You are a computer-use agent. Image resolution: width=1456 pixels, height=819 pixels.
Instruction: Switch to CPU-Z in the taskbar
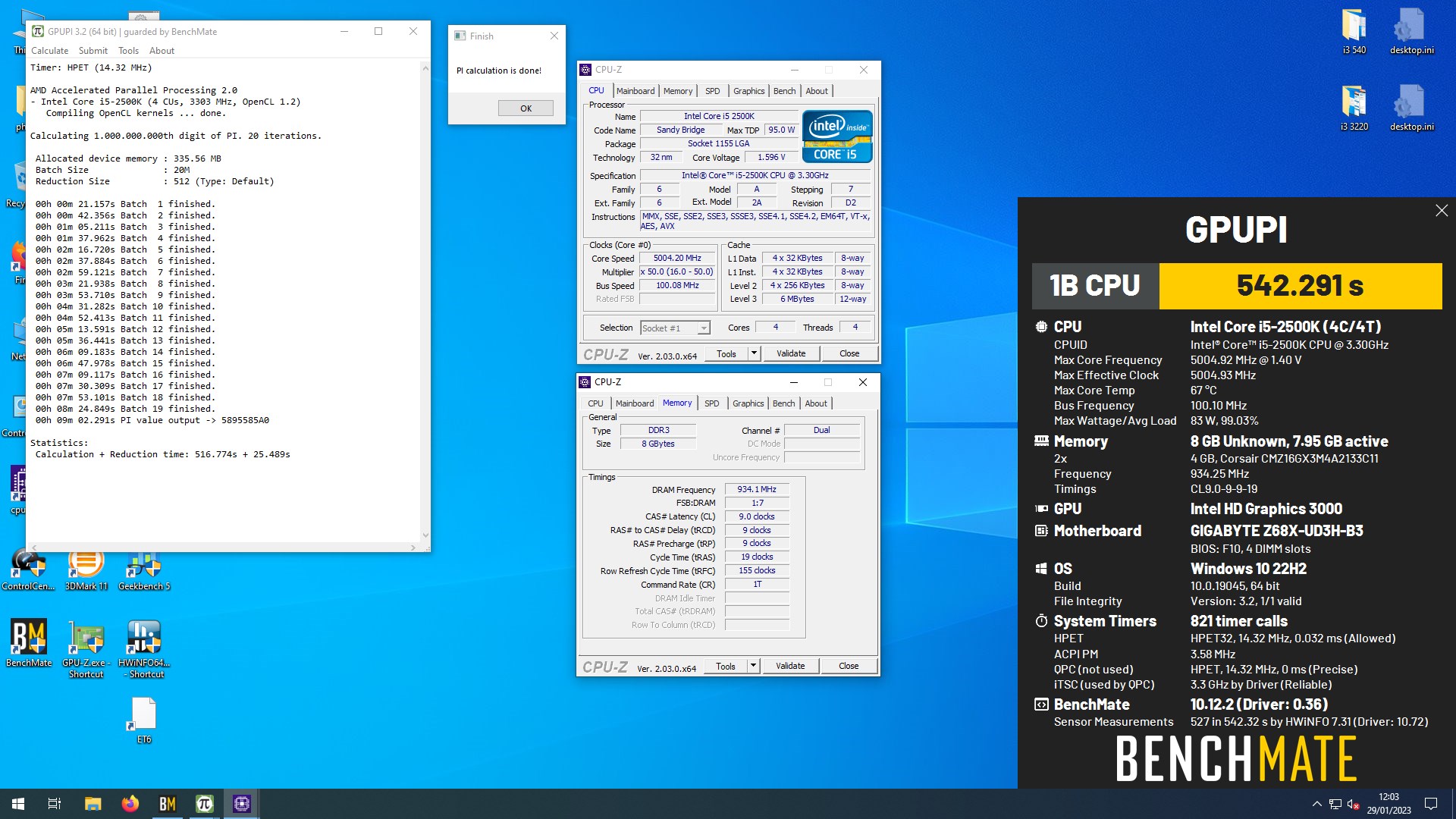pos(242,804)
